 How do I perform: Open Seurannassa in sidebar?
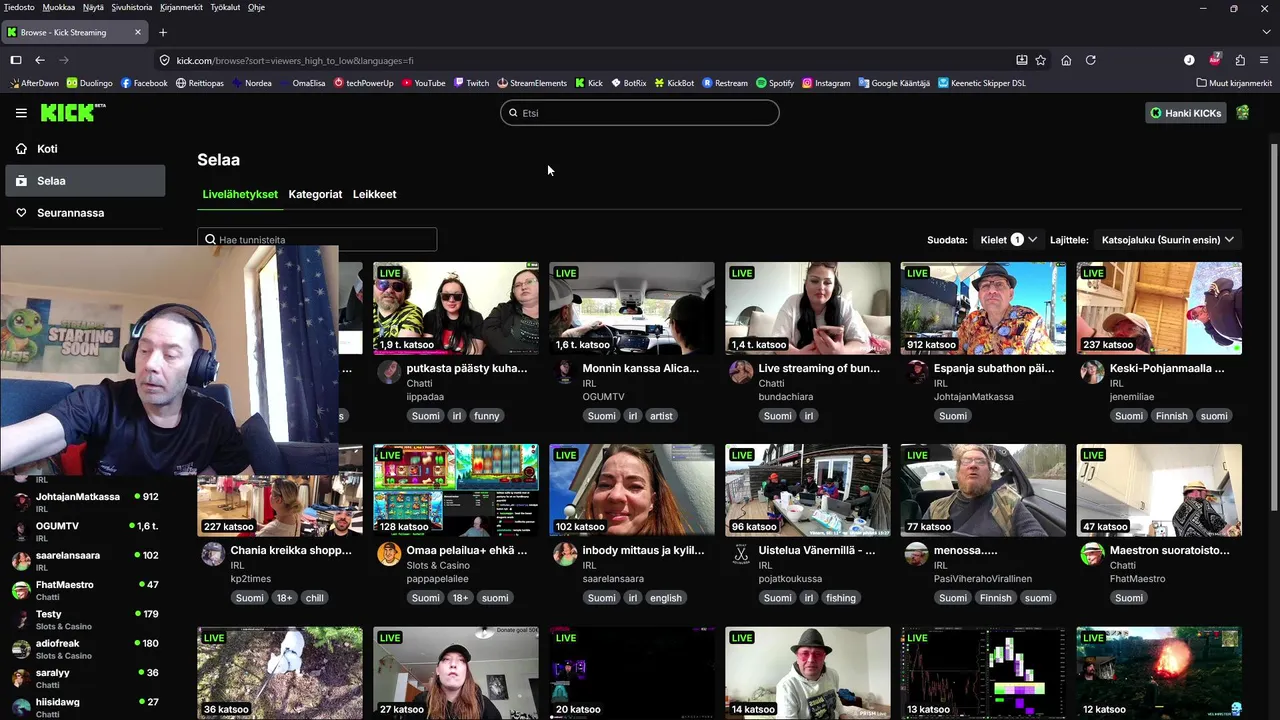point(85,213)
